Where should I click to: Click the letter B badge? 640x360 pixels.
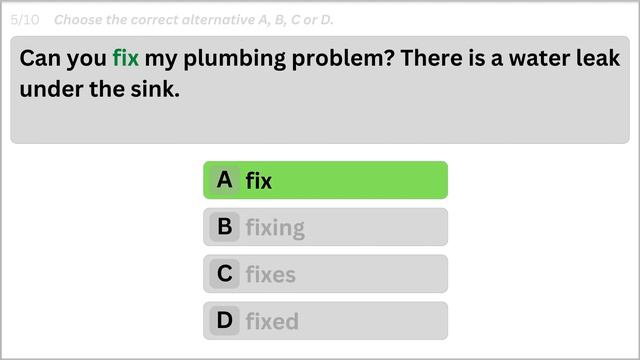224,227
